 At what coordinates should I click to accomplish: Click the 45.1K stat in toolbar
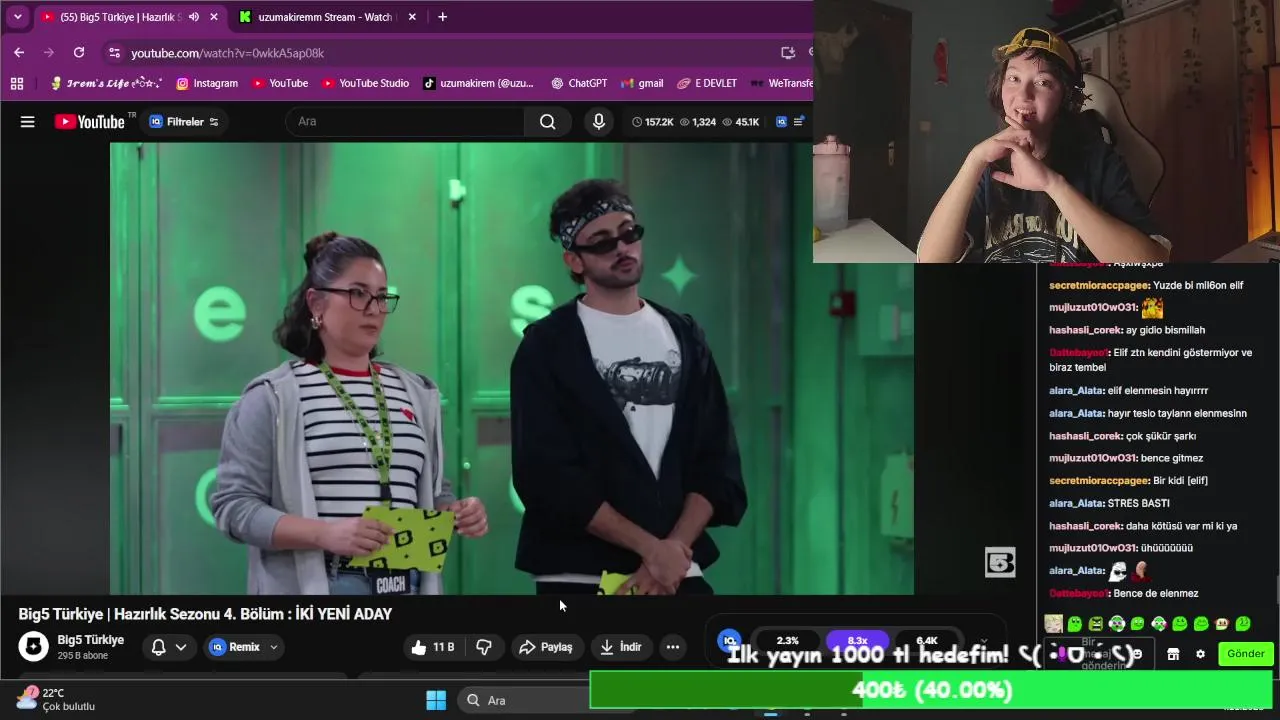(741, 122)
